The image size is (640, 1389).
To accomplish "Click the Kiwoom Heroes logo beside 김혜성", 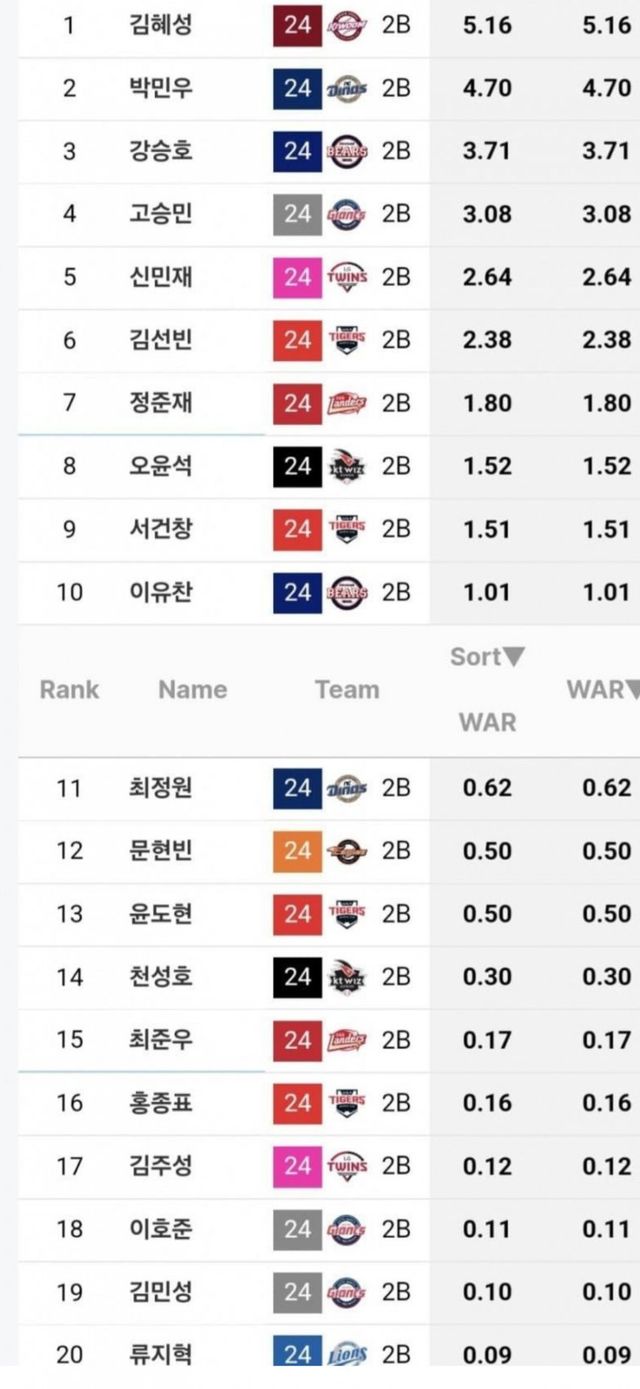I will point(347,24).
